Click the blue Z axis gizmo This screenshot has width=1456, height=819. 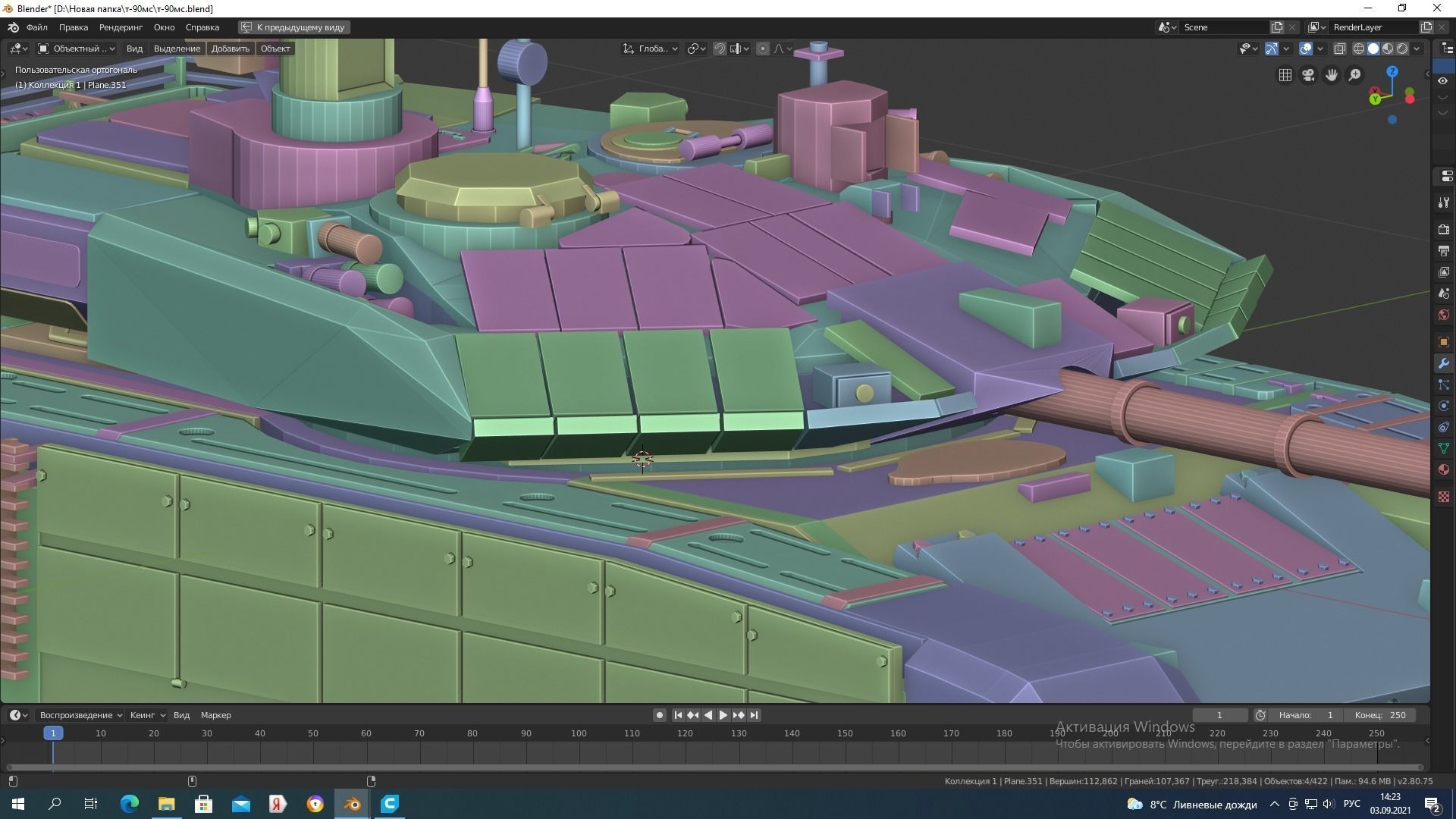point(1392,71)
